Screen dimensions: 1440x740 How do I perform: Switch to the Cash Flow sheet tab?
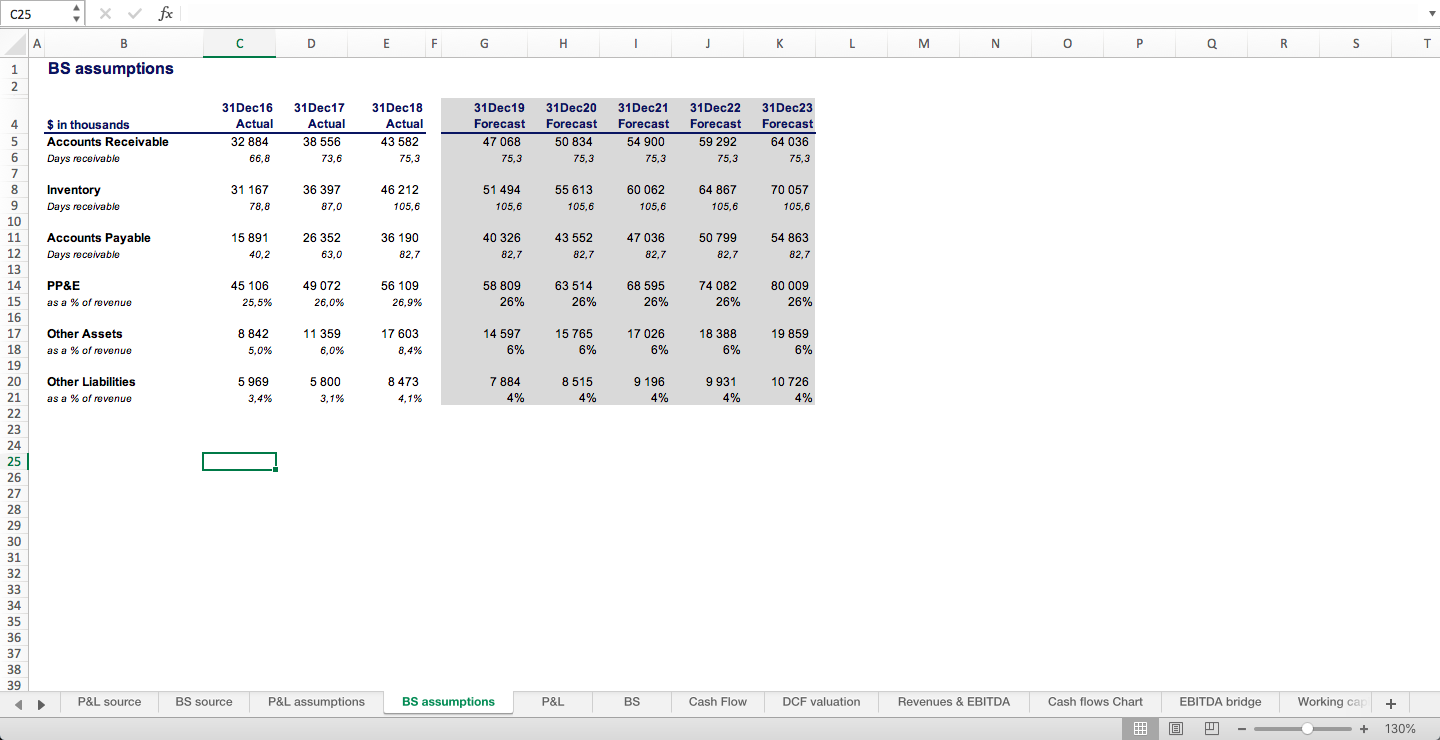coord(717,702)
